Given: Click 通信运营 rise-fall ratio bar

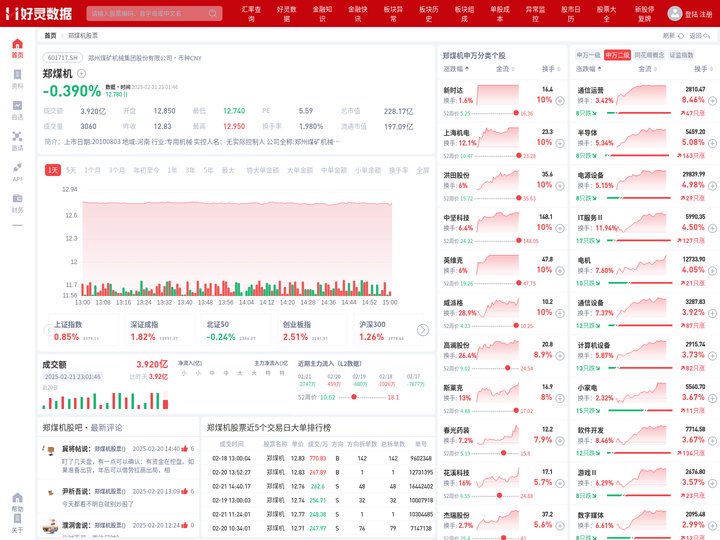Looking at the screenshot, I should 639,113.
